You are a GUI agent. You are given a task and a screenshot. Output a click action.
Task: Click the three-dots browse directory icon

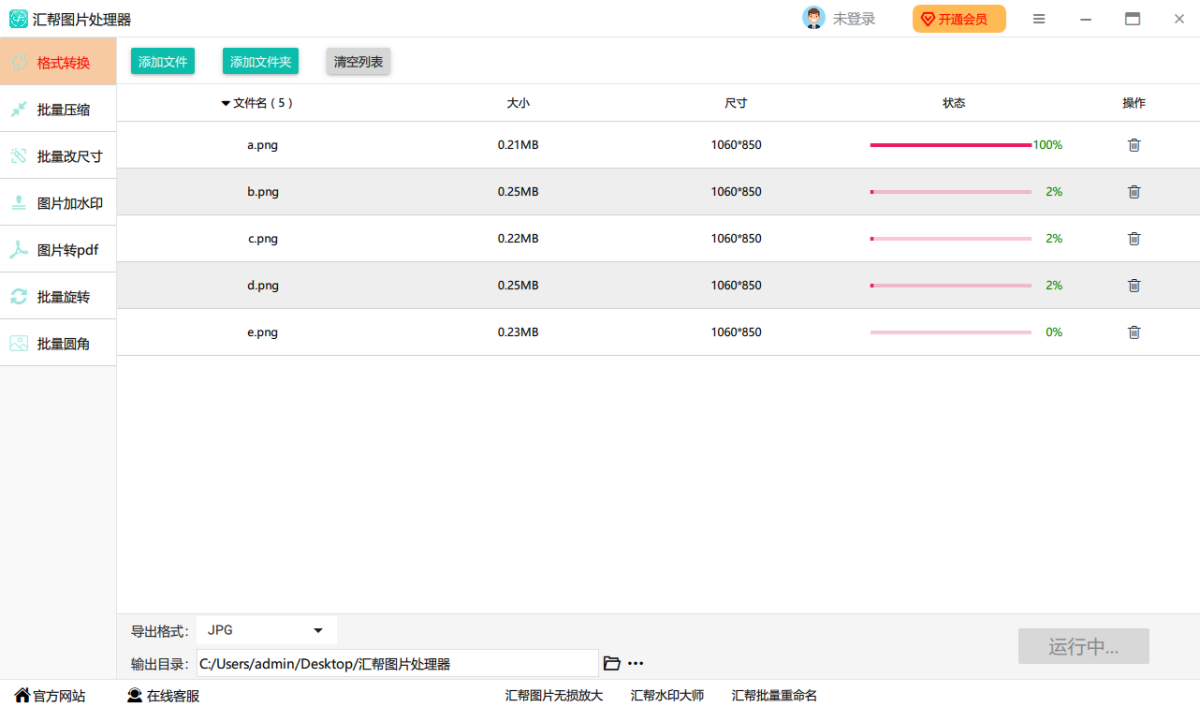click(636, 663)
